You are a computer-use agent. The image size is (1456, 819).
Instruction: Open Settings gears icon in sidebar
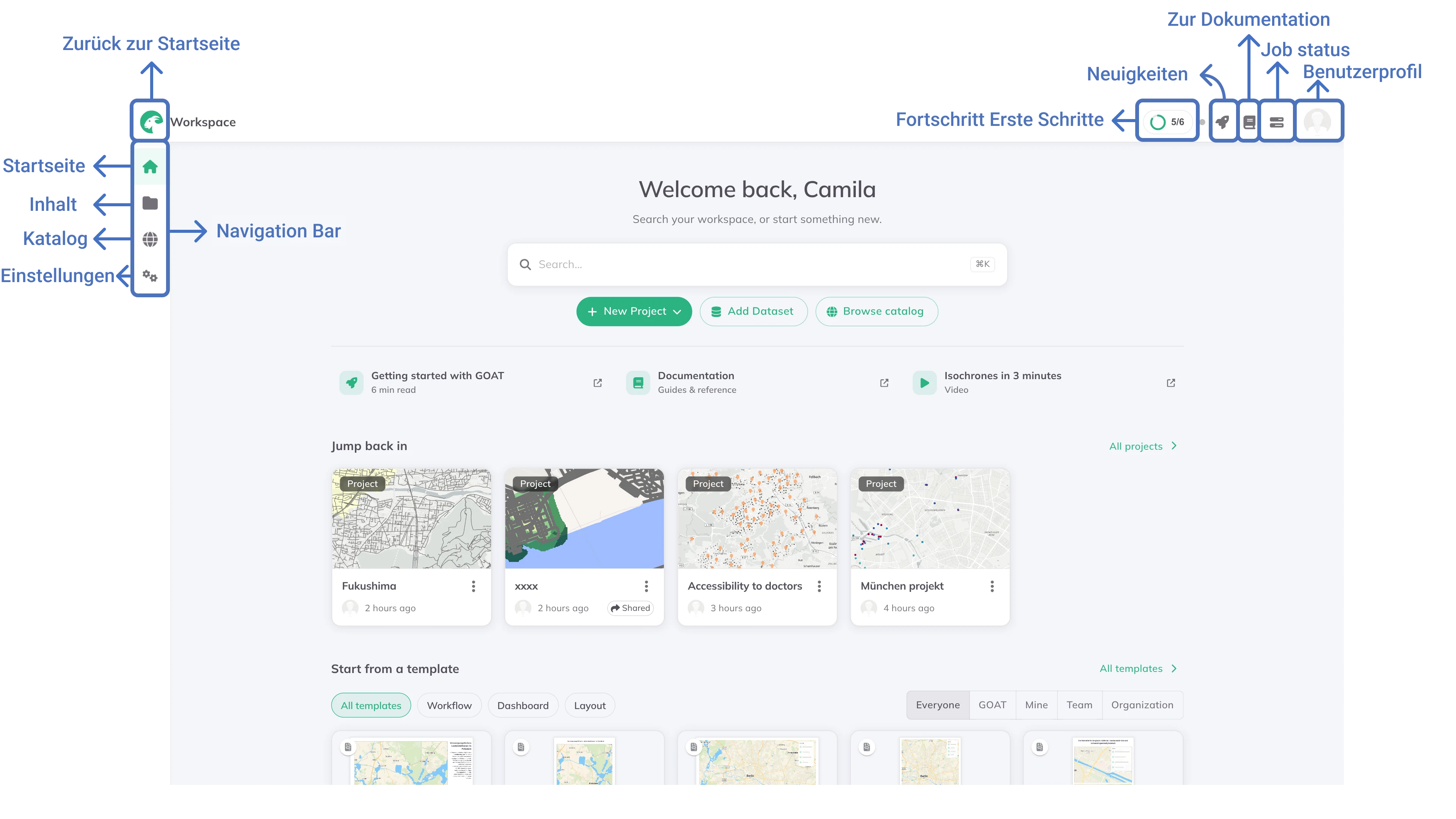[150, 275]
